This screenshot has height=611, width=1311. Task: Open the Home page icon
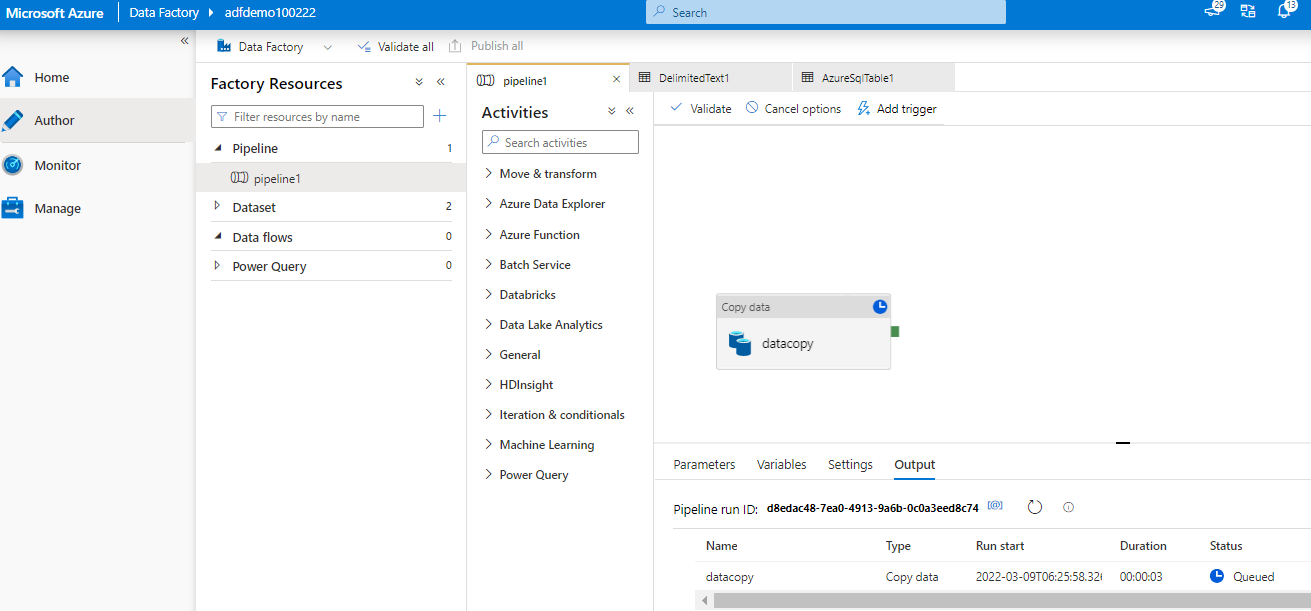[x=13, y=77]
